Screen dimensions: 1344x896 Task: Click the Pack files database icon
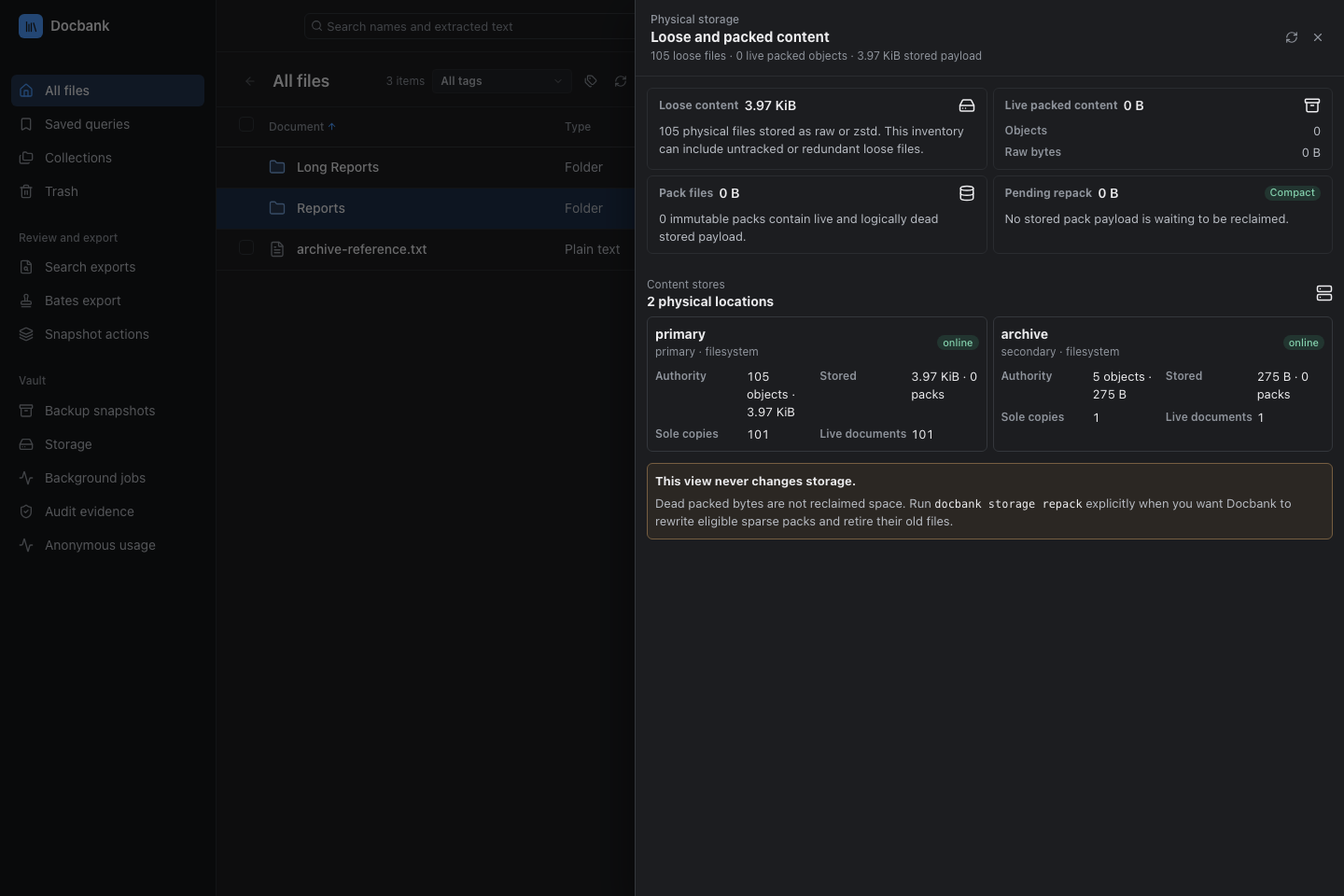click(x=967, y=193)
